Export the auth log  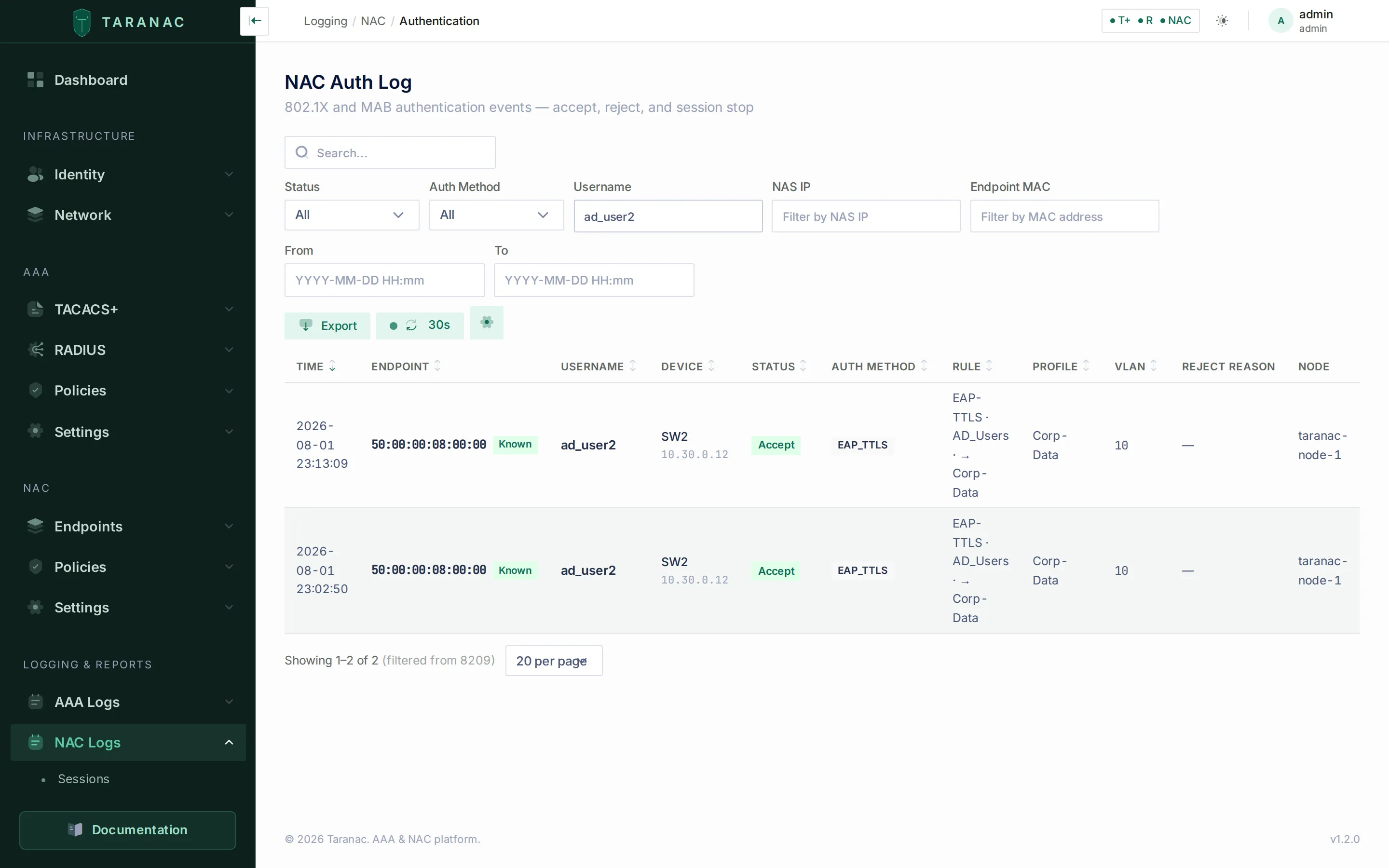(327, 325)
